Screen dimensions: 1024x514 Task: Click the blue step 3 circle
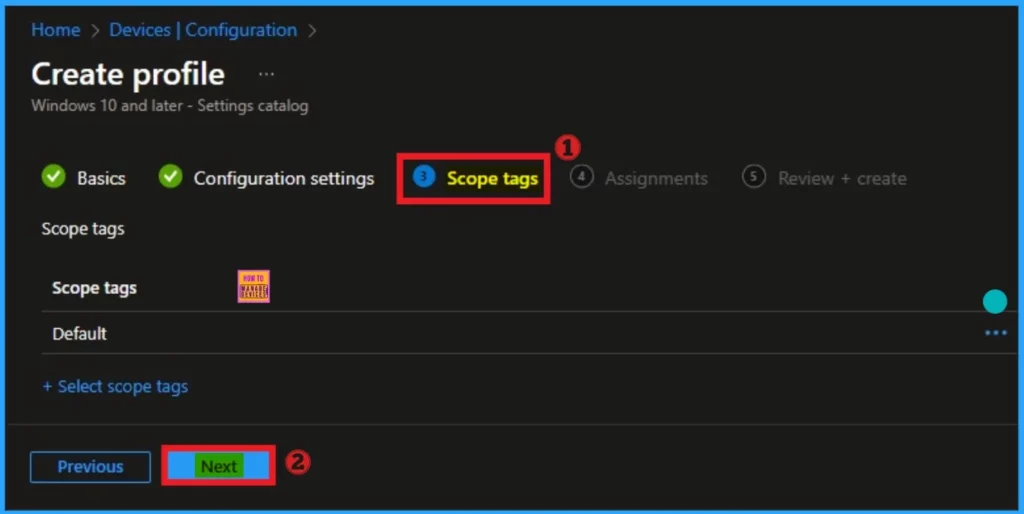(424, 176)
